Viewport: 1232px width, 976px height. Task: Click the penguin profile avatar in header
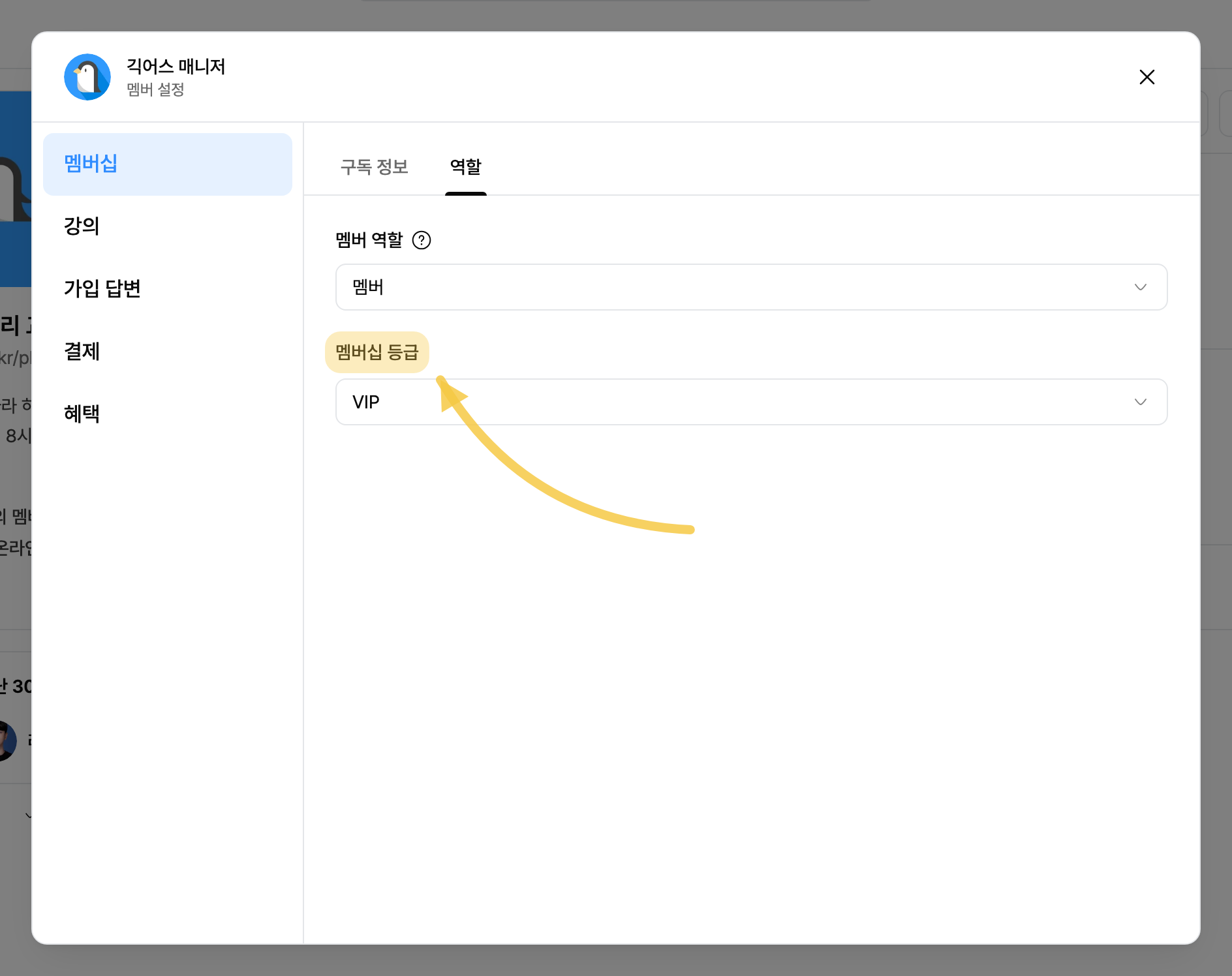coord(87,77)
